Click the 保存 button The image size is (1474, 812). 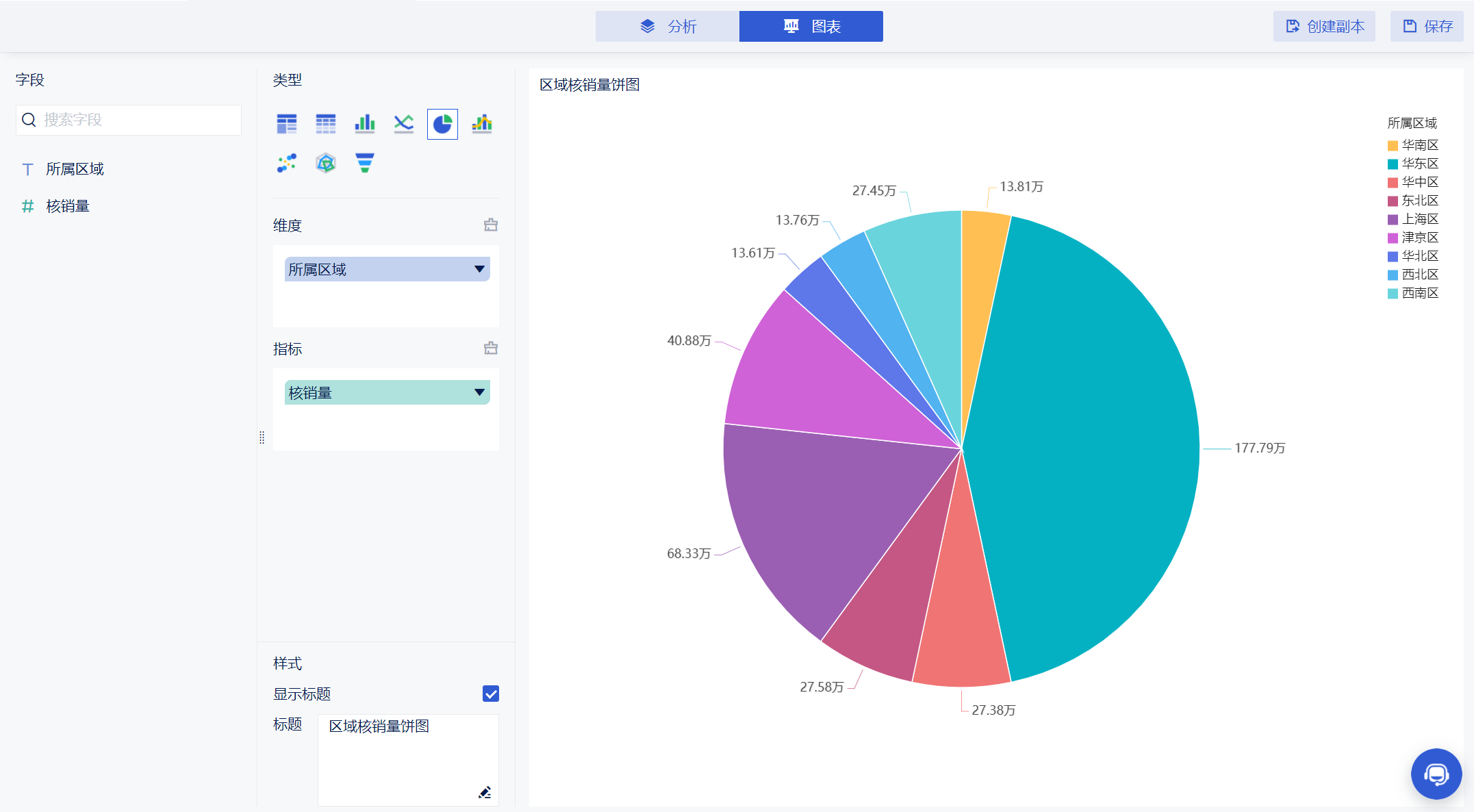coord(1427,27)
